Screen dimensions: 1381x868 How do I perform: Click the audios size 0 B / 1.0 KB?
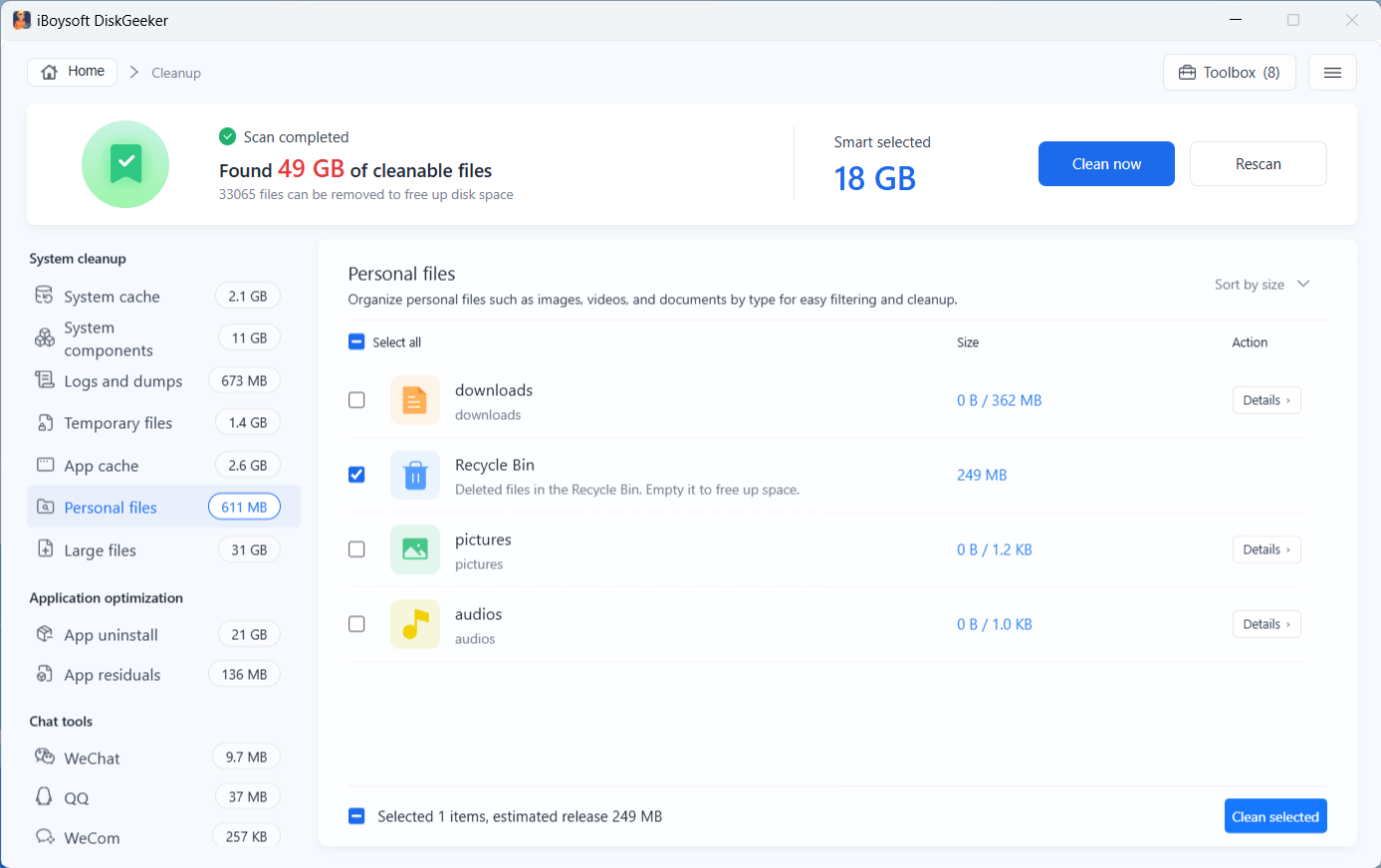coord(994,624)
